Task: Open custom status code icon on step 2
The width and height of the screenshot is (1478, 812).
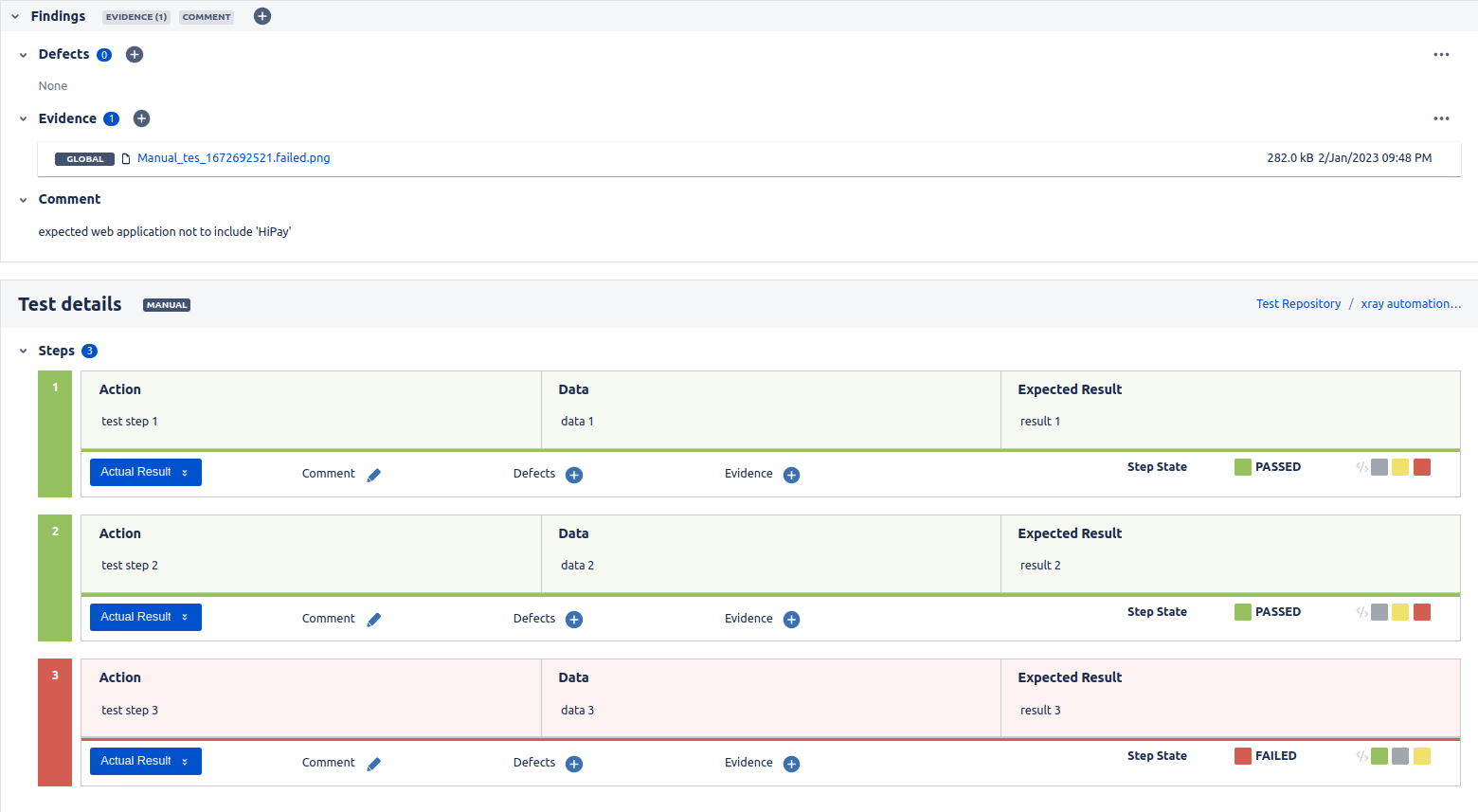Action: pos(1361,612)
